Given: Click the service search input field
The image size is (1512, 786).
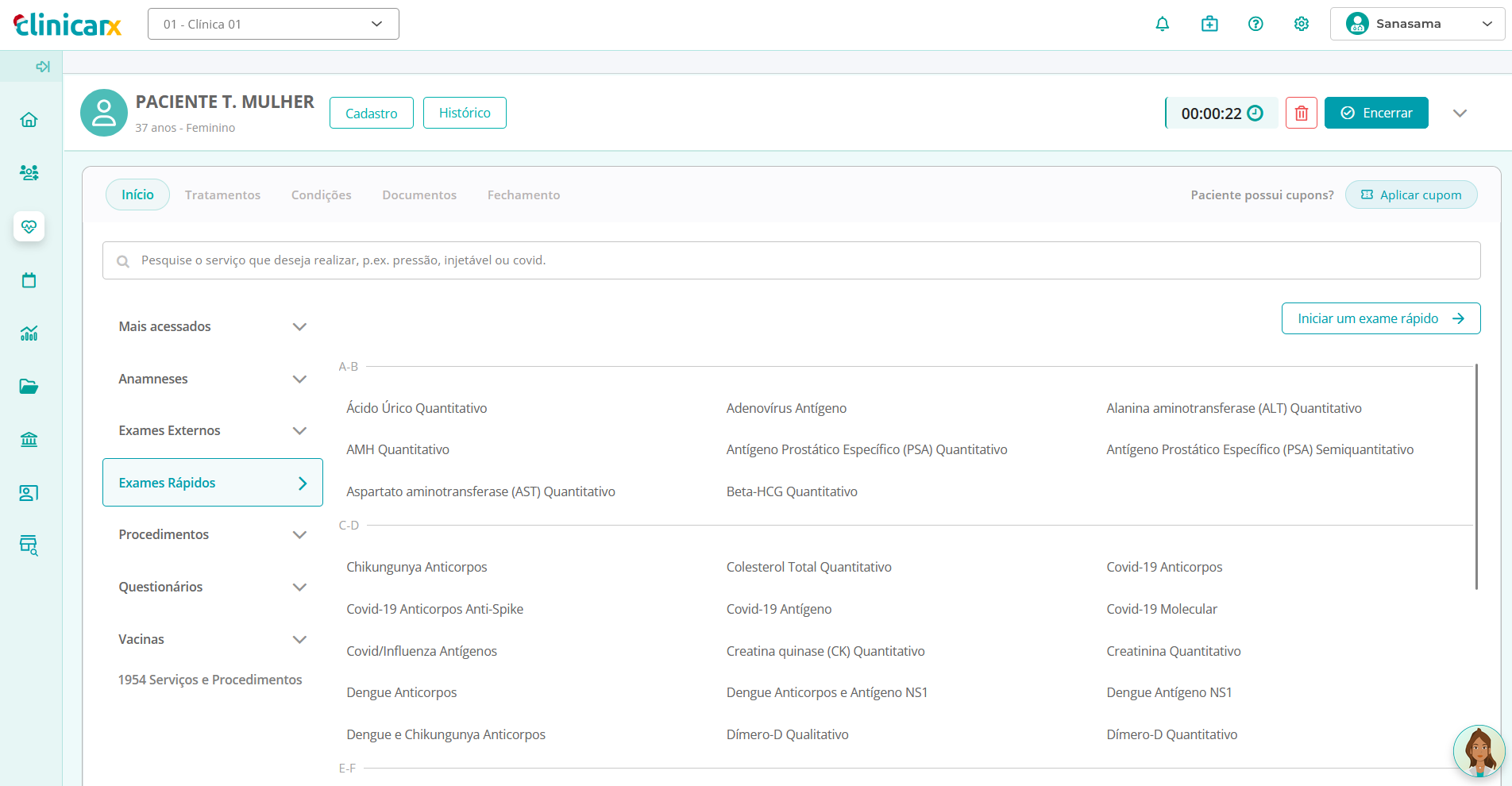Looking at the screenshot, I should point(791,260).
